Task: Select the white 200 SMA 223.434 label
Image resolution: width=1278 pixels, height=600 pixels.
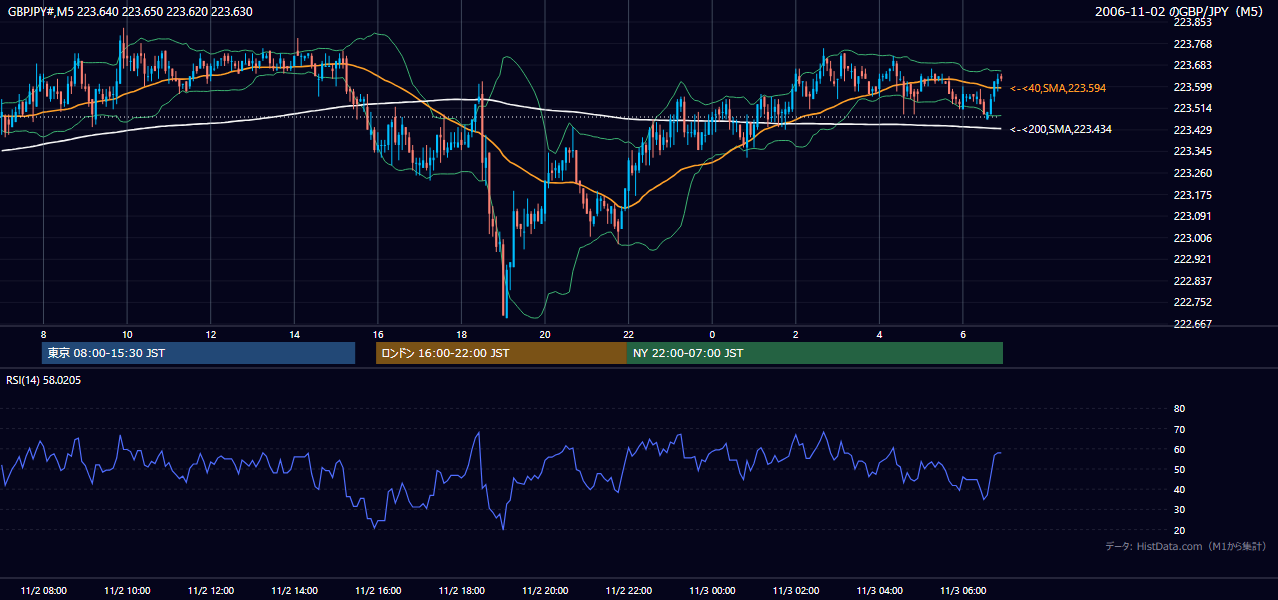Action: 1061,130
